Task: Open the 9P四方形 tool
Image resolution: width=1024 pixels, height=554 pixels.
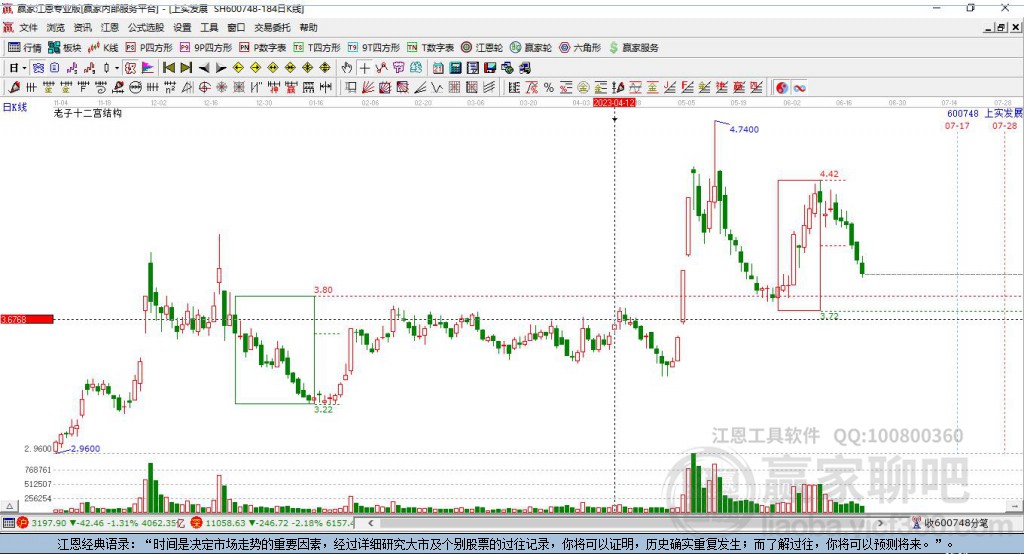Action: coord(206,48)
